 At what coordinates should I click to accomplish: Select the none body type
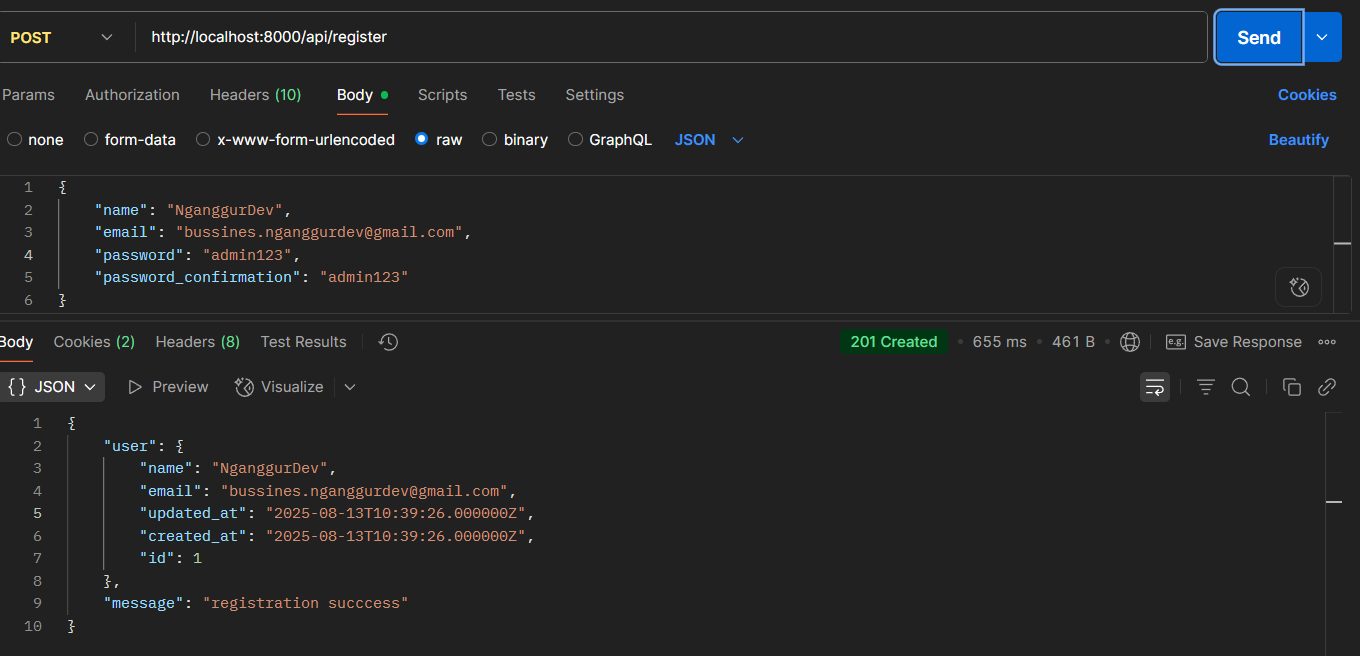[35, 140]
